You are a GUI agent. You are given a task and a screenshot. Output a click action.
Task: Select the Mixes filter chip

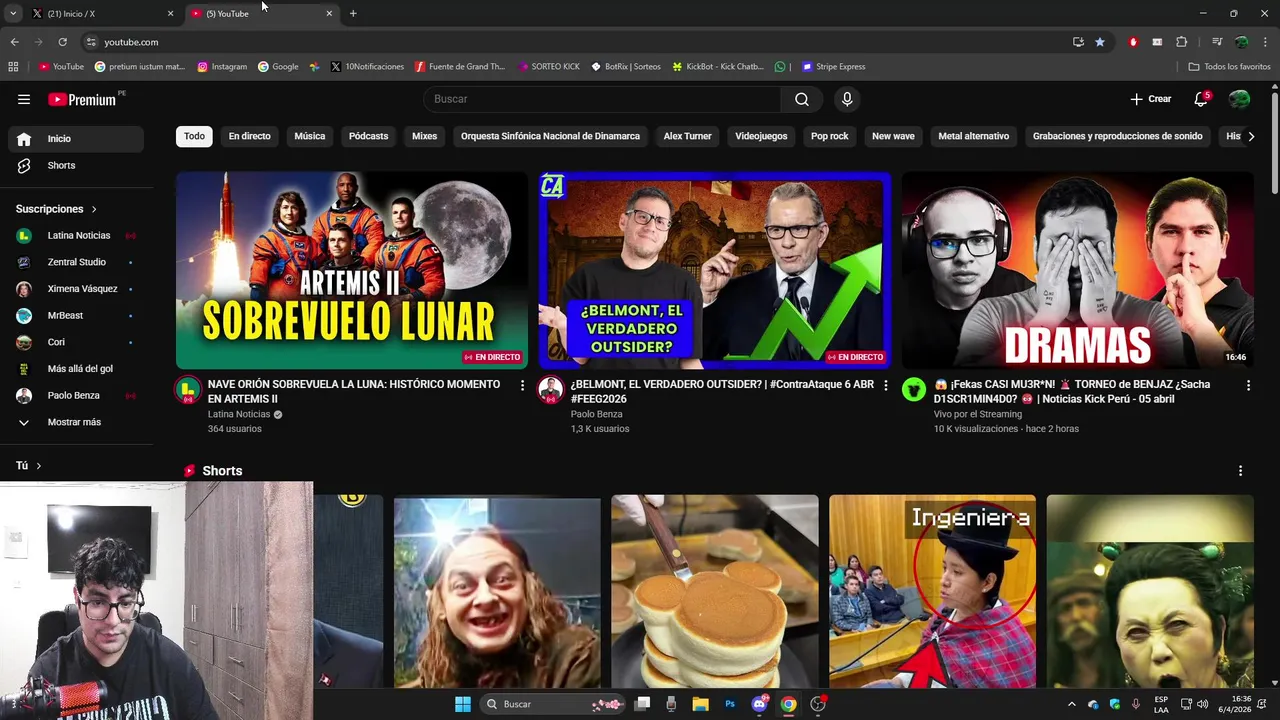[x=424, y=136]
